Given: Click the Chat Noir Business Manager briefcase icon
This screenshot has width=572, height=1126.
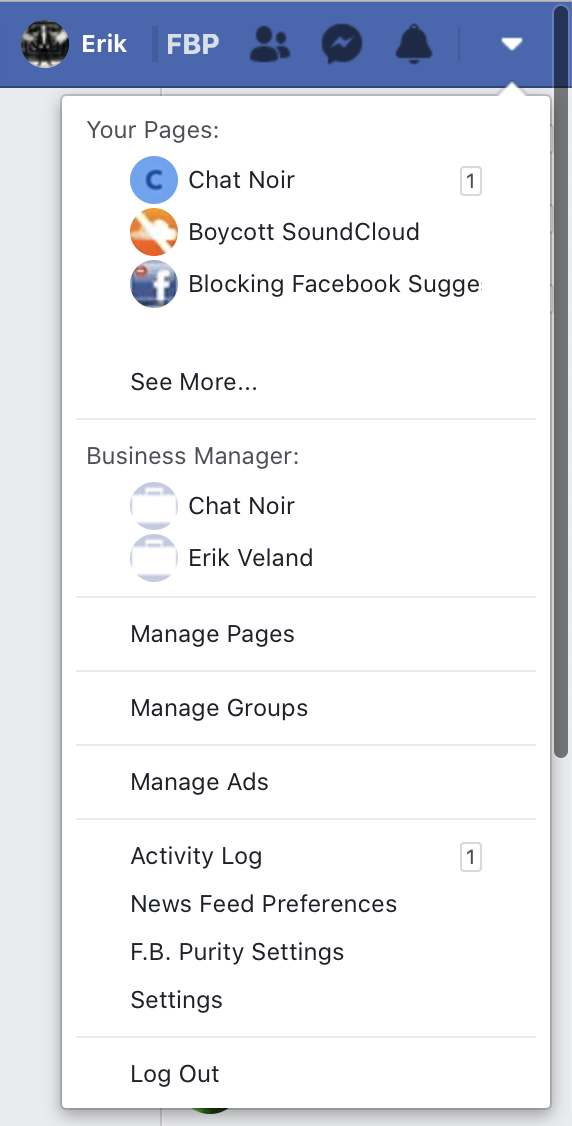Looking at the screenshot, I should (154, 506).
